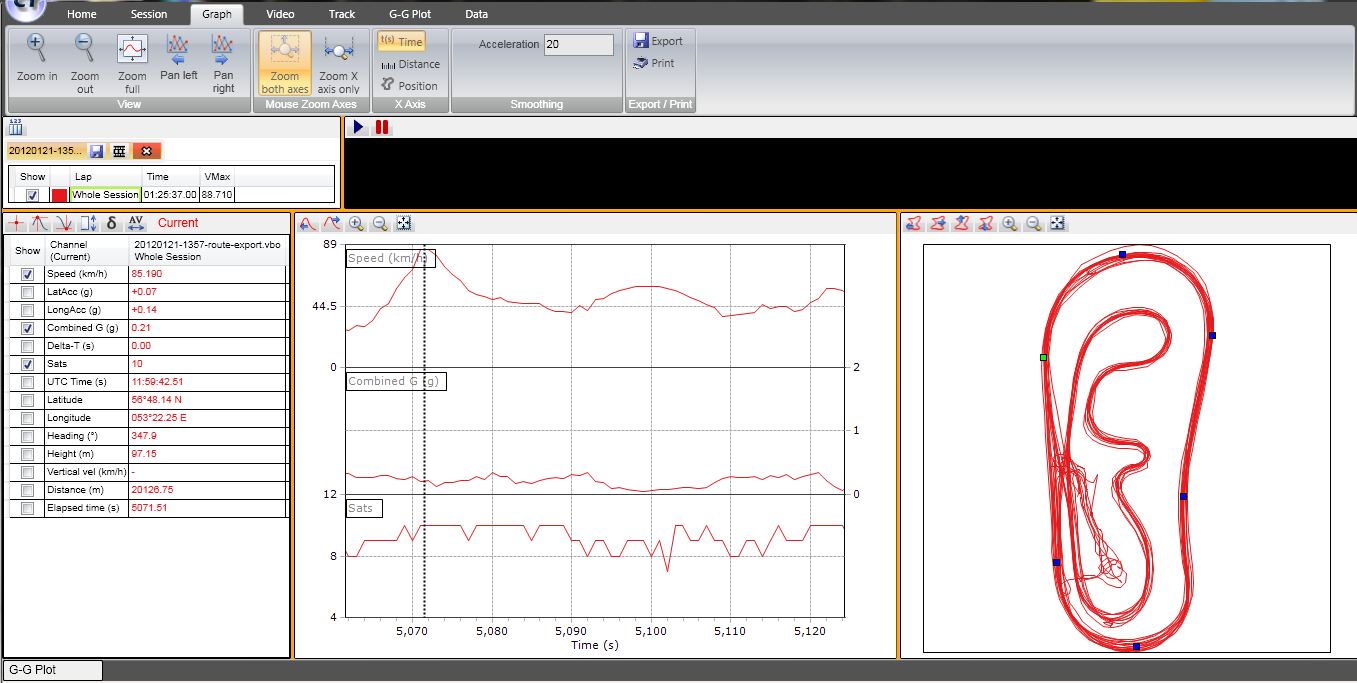This screenshot has width=1357, height=683.
Task: Click the pause button above video area
Action: click(x=382, y=127)
